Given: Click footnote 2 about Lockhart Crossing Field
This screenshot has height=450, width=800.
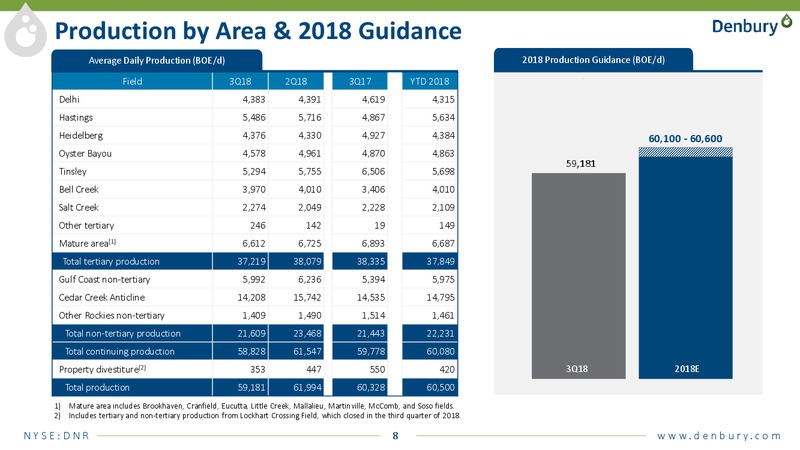Looking at the screenshot, I should (258, 416).
